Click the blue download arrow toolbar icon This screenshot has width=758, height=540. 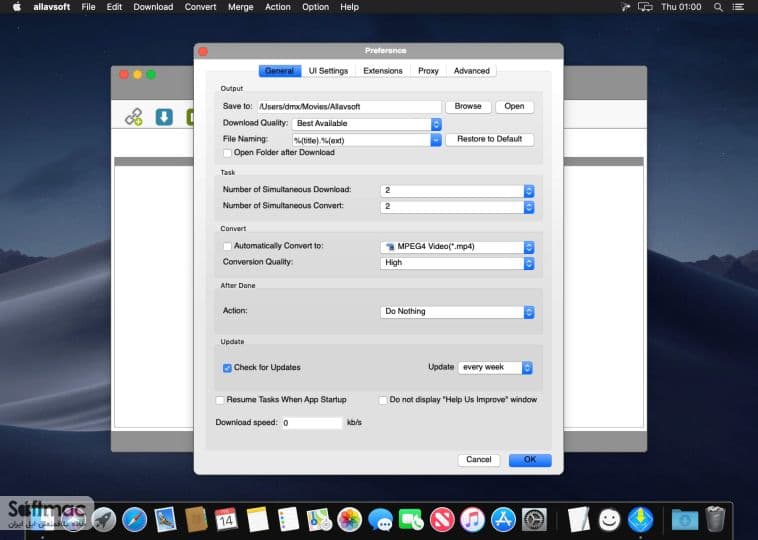tap(164, 117)
